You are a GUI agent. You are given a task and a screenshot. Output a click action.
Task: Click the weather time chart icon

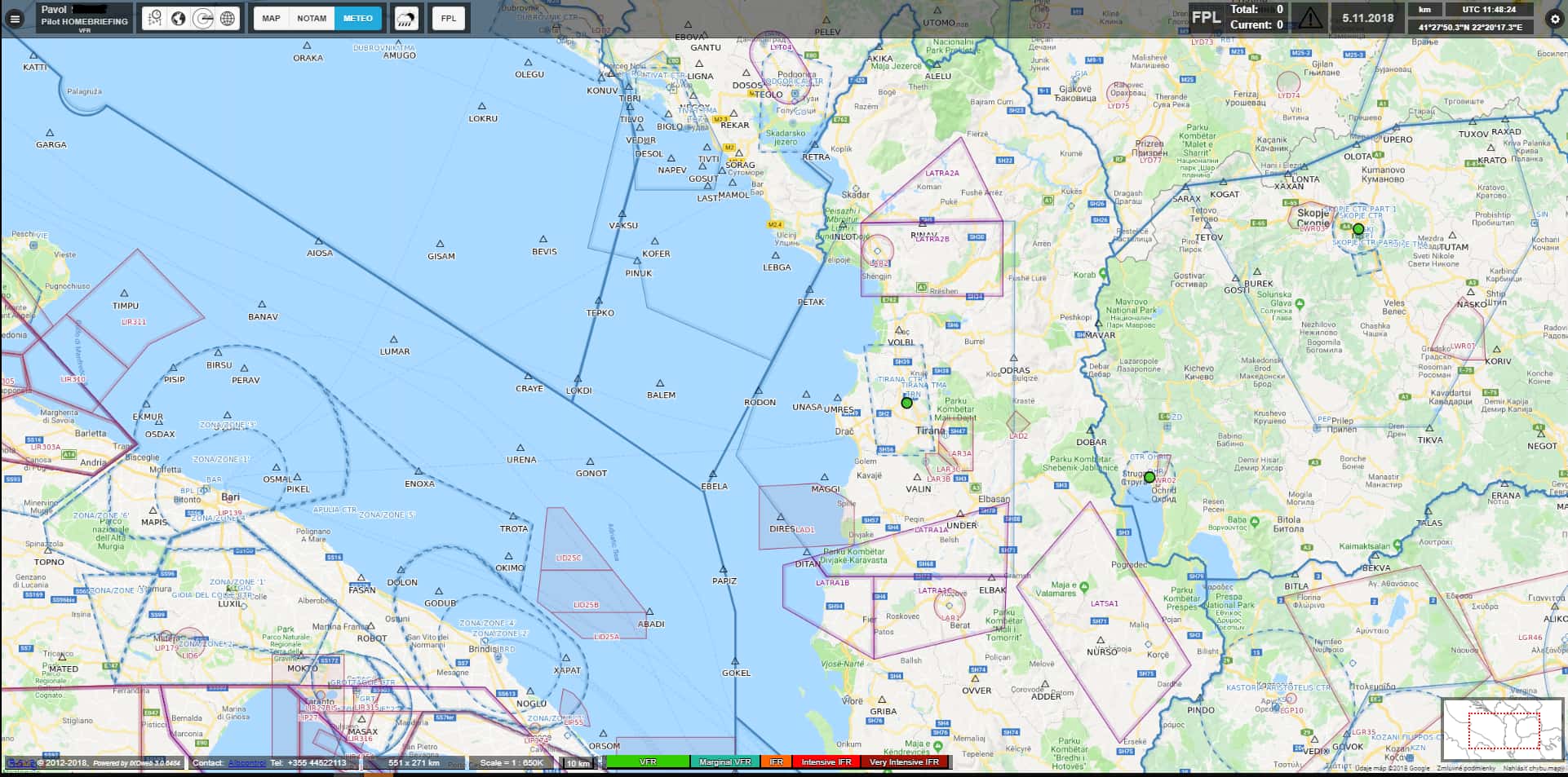154,18
